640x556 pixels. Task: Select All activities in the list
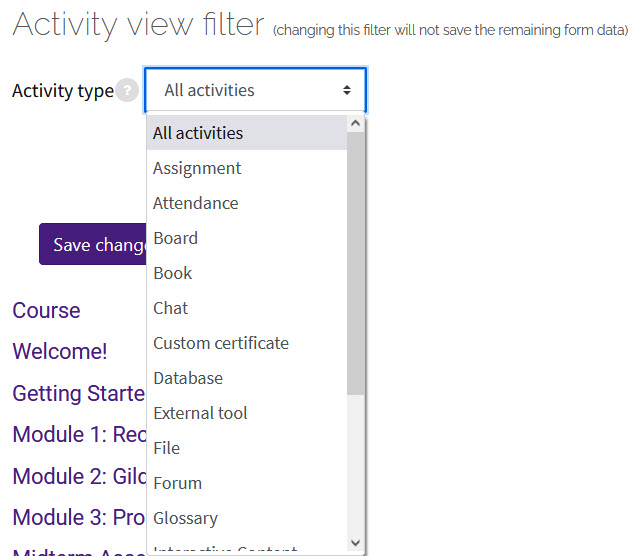point(247,133)
